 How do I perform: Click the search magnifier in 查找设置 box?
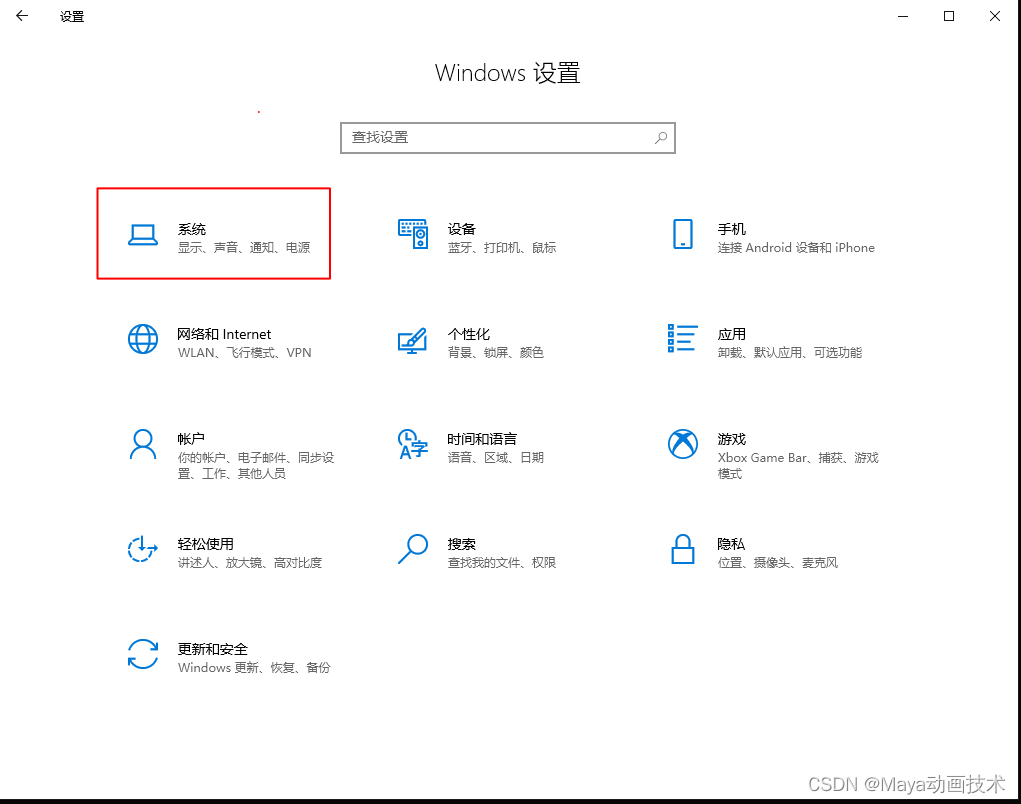pyautogui.click(x=661, y=137)
